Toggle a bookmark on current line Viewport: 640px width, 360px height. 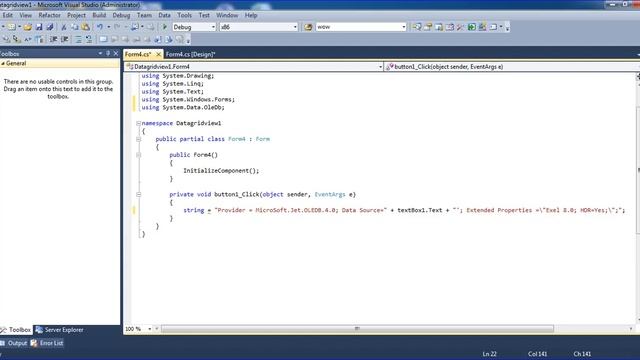[103, 39]
